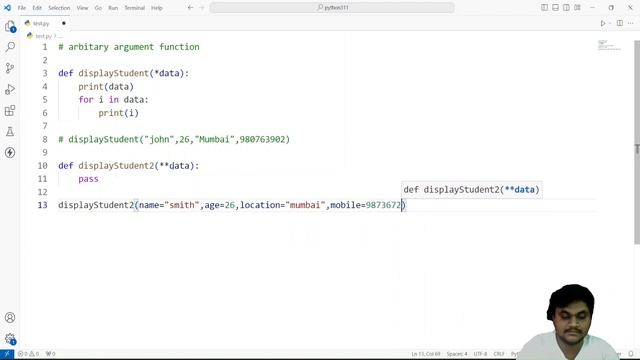Split the editor to the right
Image resolution: width=640 pixels, height=360 pixels.
coord(620,23)
